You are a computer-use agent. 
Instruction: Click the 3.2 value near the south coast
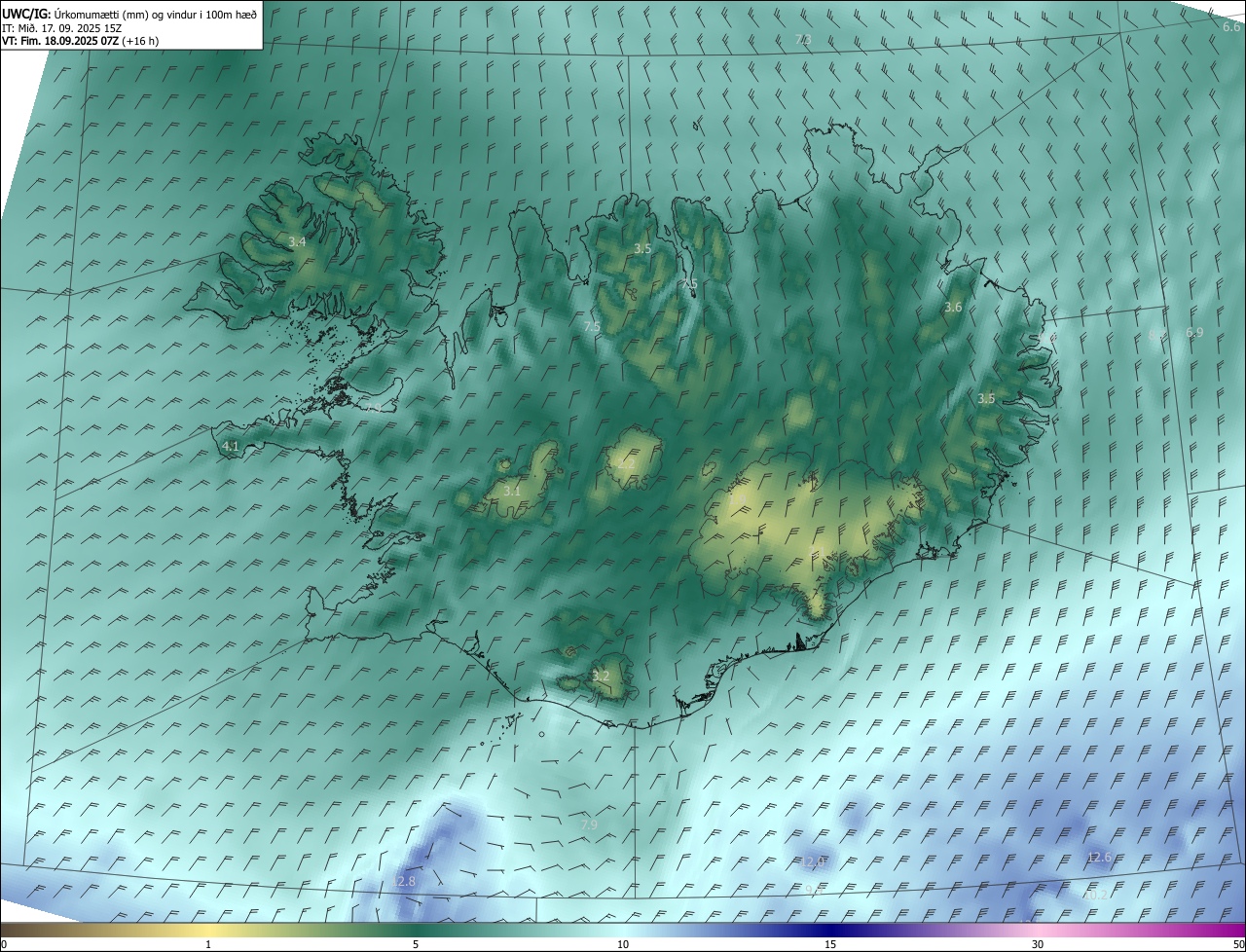tap(601, 676)
